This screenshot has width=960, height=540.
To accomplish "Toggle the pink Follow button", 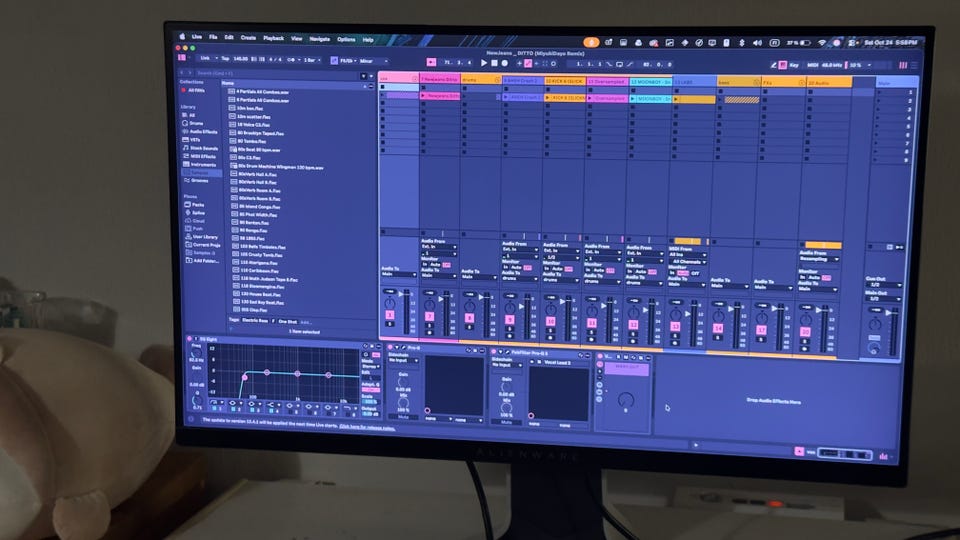I will [431, 62].
